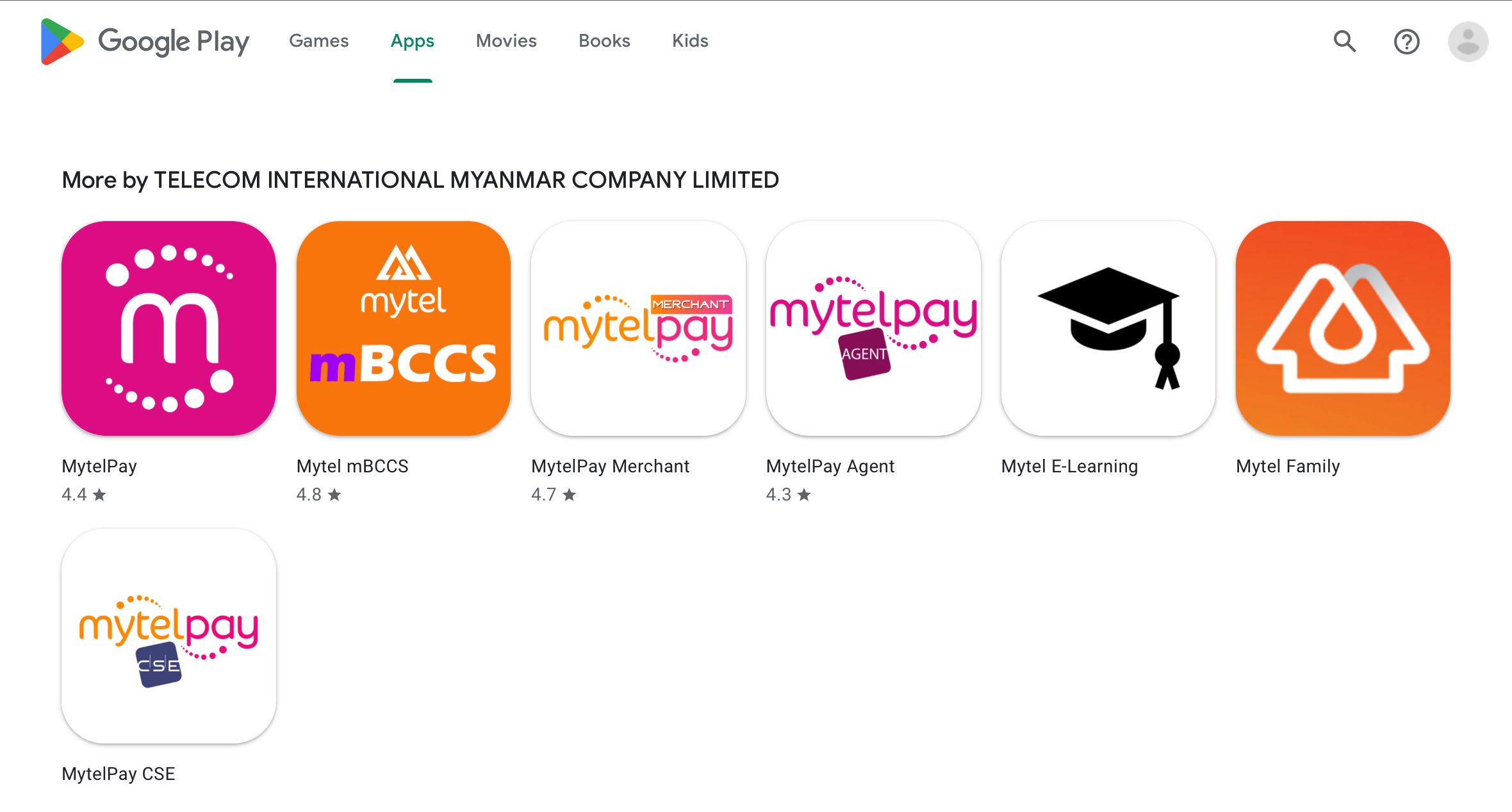Image resolution: width=1512 pixels, height=812 pixels.
Task: Click the 'More by TELECOM INTERNATIONAL MYANMAR' heading
Action: (420, 180)
